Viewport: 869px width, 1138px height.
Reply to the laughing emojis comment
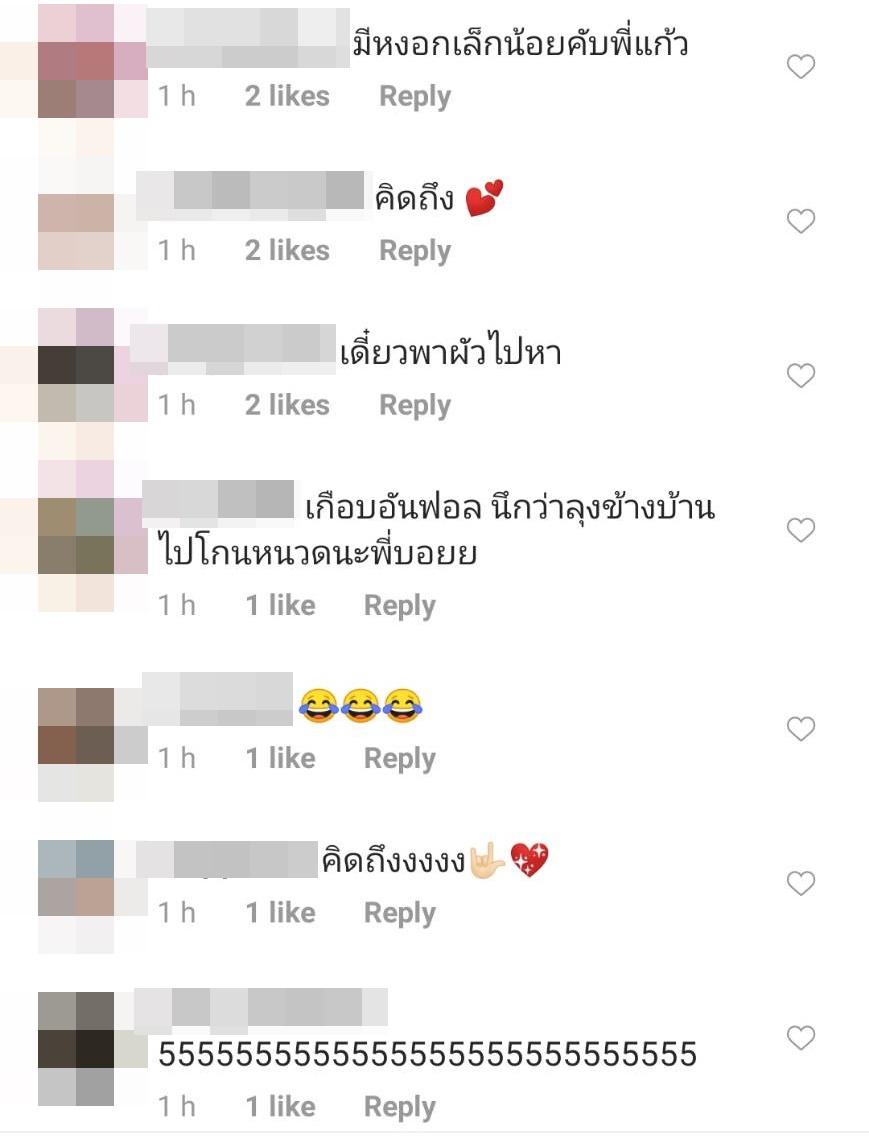(x=399, y=759)
